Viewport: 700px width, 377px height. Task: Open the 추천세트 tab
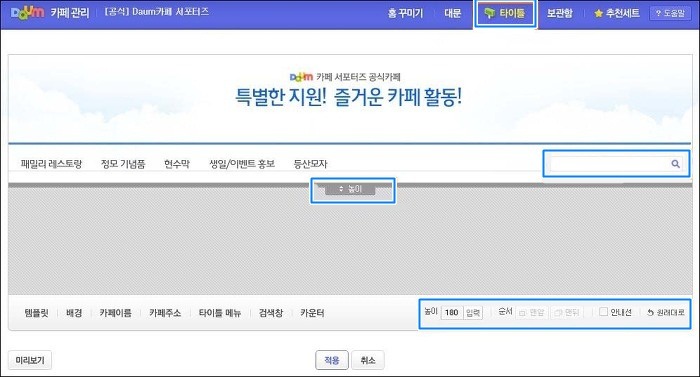coord(617,13)
